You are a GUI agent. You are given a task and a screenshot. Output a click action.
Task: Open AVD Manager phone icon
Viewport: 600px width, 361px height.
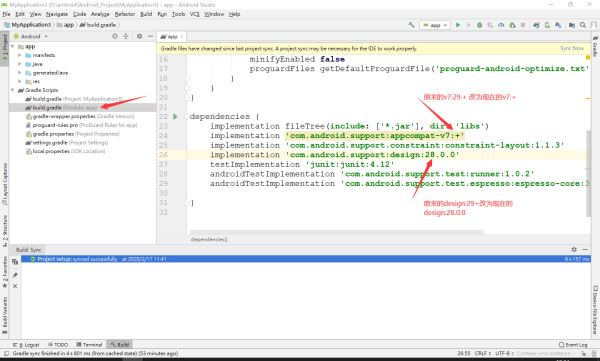click(547, 25)
